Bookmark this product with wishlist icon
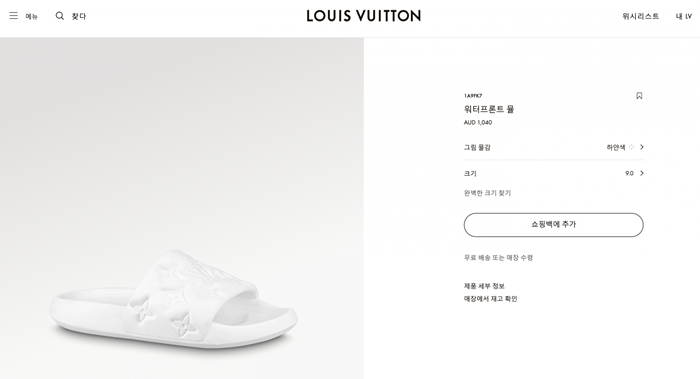Screen dimensions: 700x379 point(639,96)
